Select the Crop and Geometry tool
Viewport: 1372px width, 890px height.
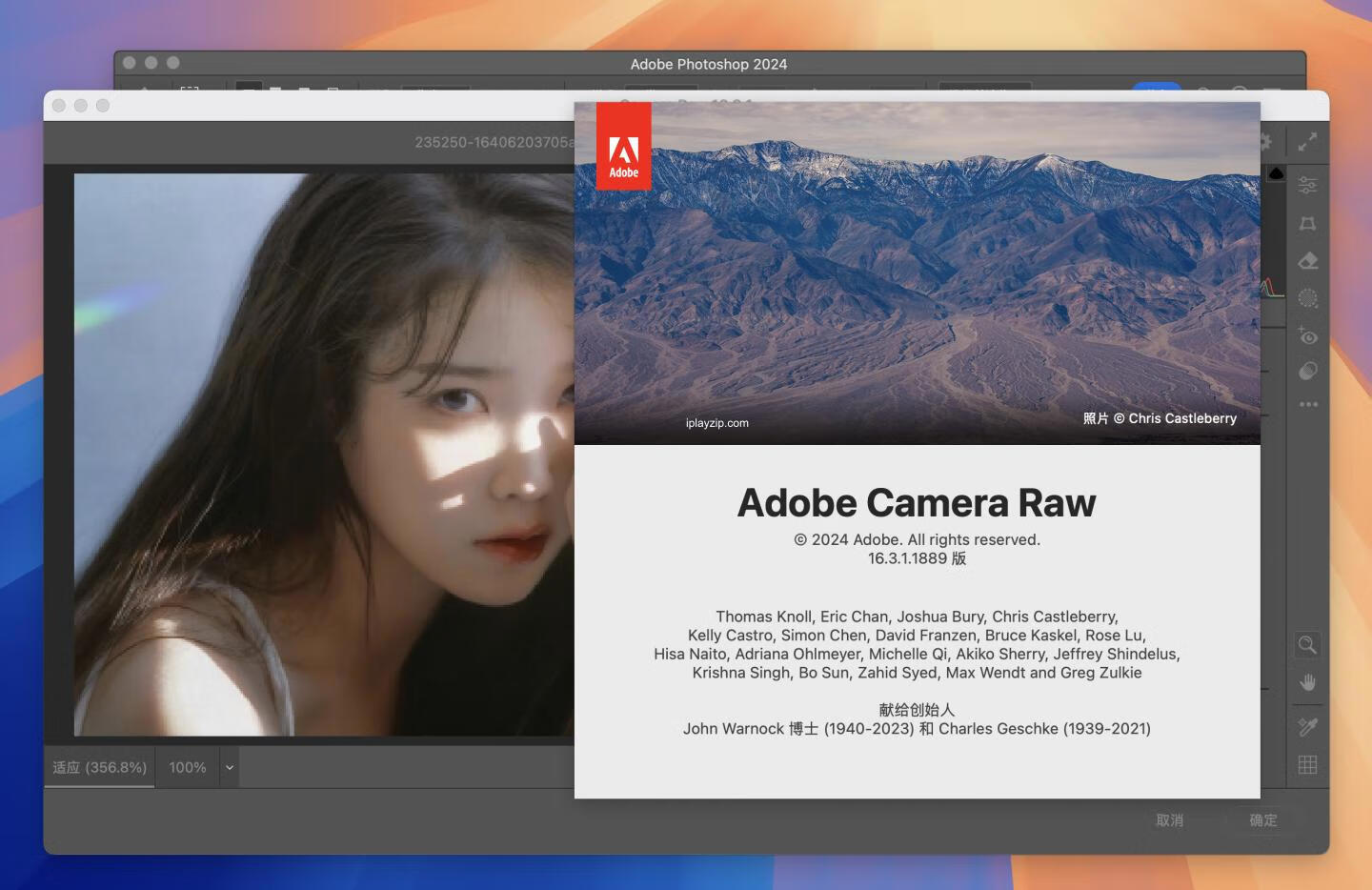tap(1308, 223)
